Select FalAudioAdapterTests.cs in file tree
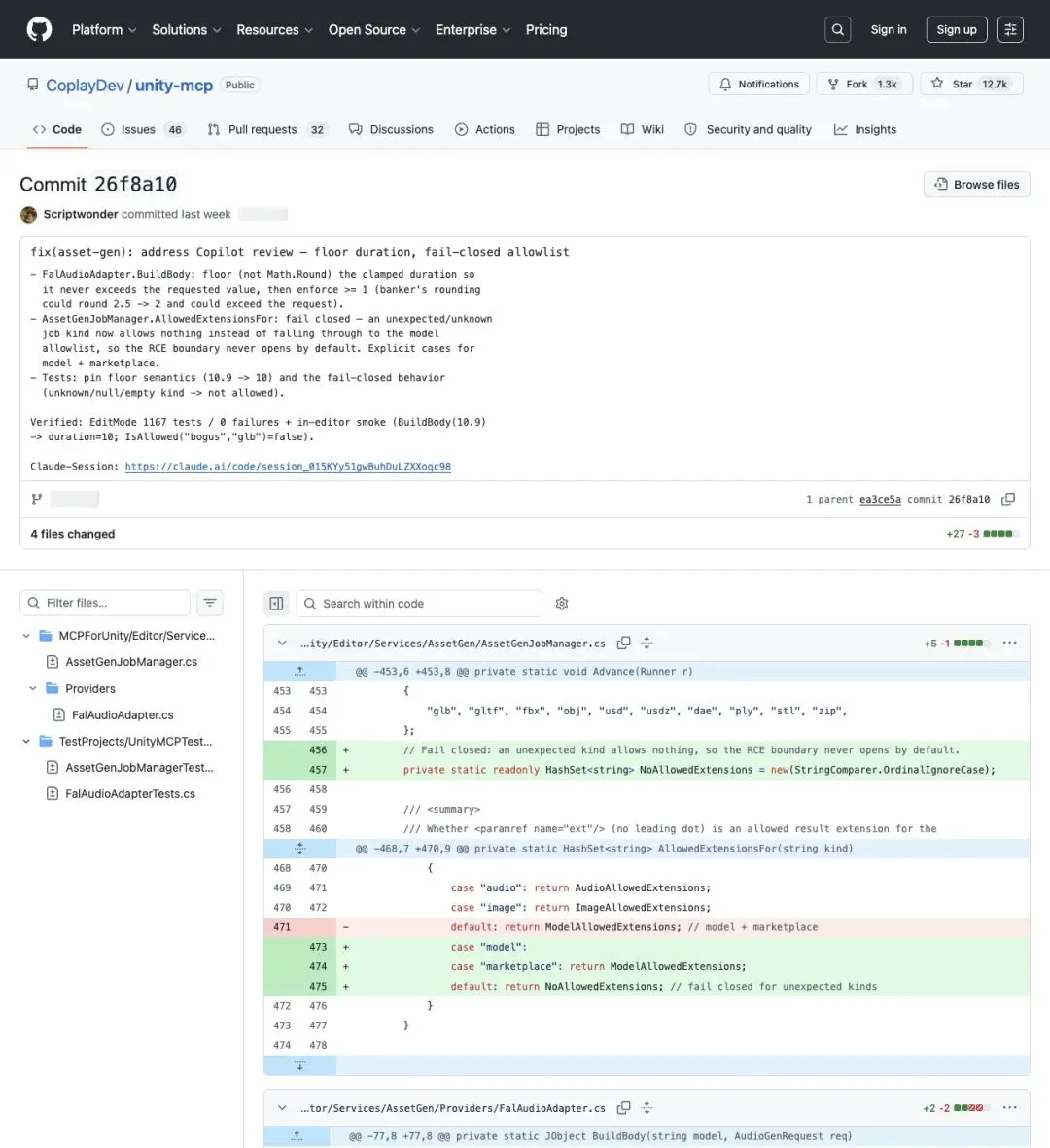This screenshot has width=1050, height=1148. pyautogui.click(x=121, y=793)
